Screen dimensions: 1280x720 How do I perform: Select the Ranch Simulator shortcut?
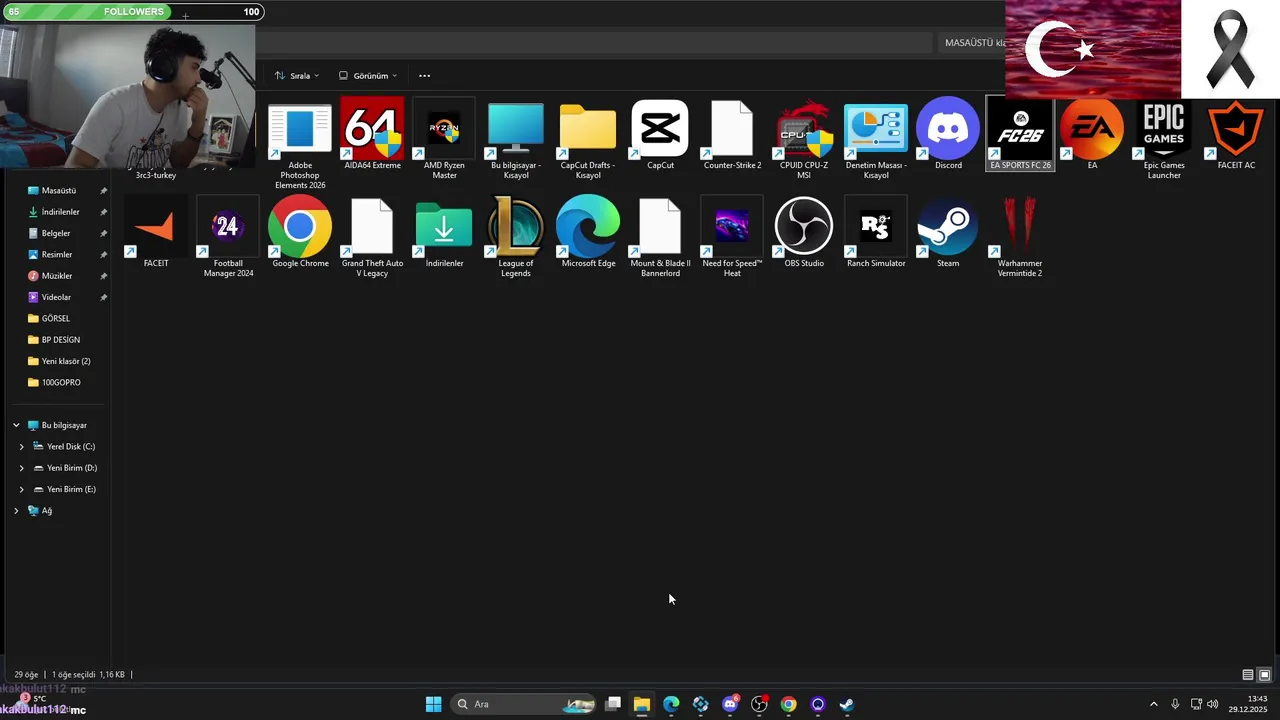[876, 233]
